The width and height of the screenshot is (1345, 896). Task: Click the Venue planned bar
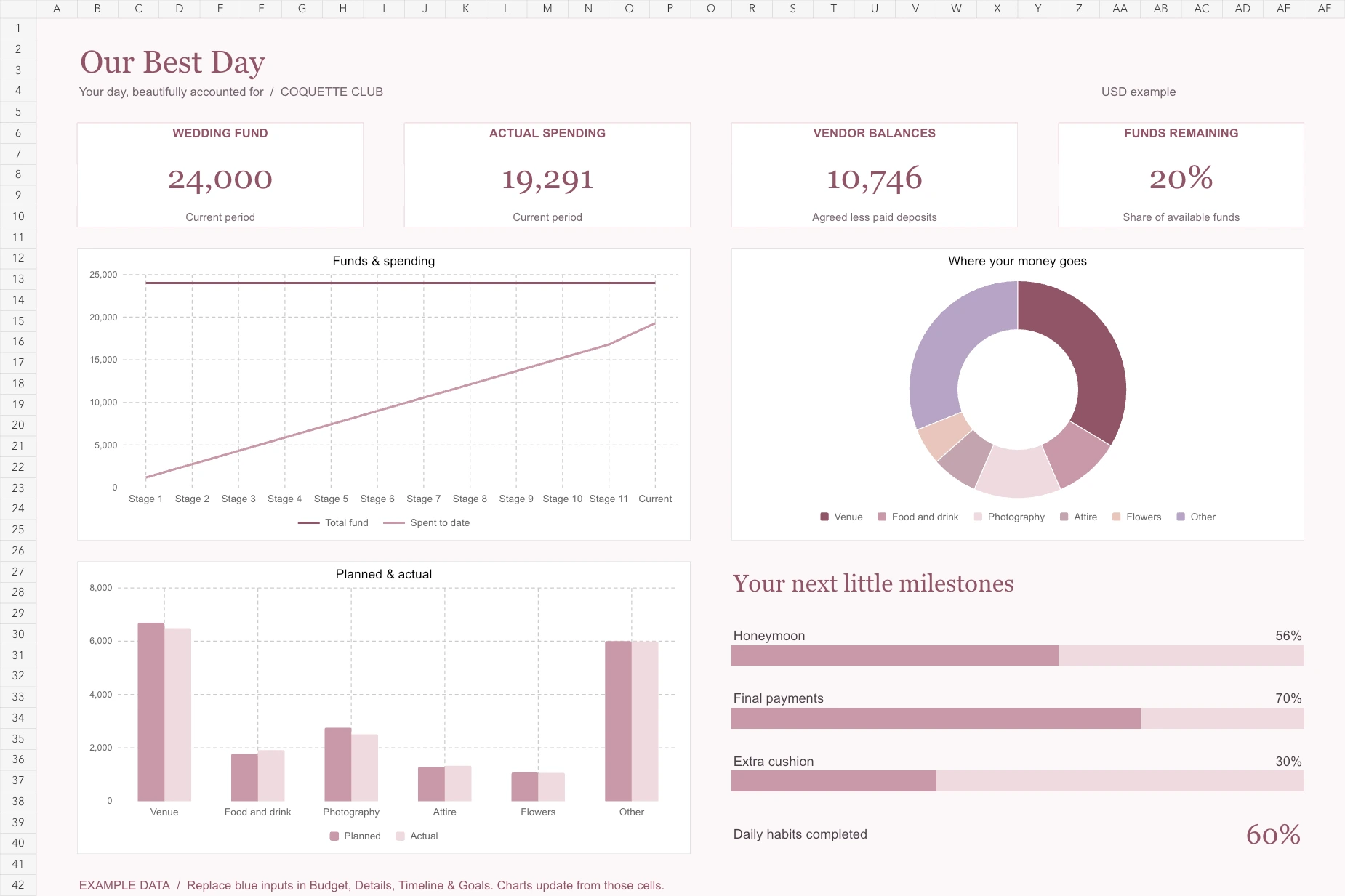coord(151,712)
